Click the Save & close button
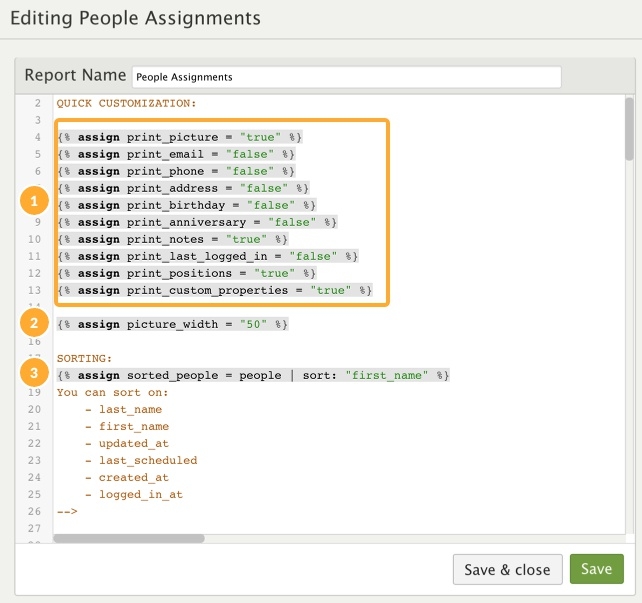 point(508,569)
